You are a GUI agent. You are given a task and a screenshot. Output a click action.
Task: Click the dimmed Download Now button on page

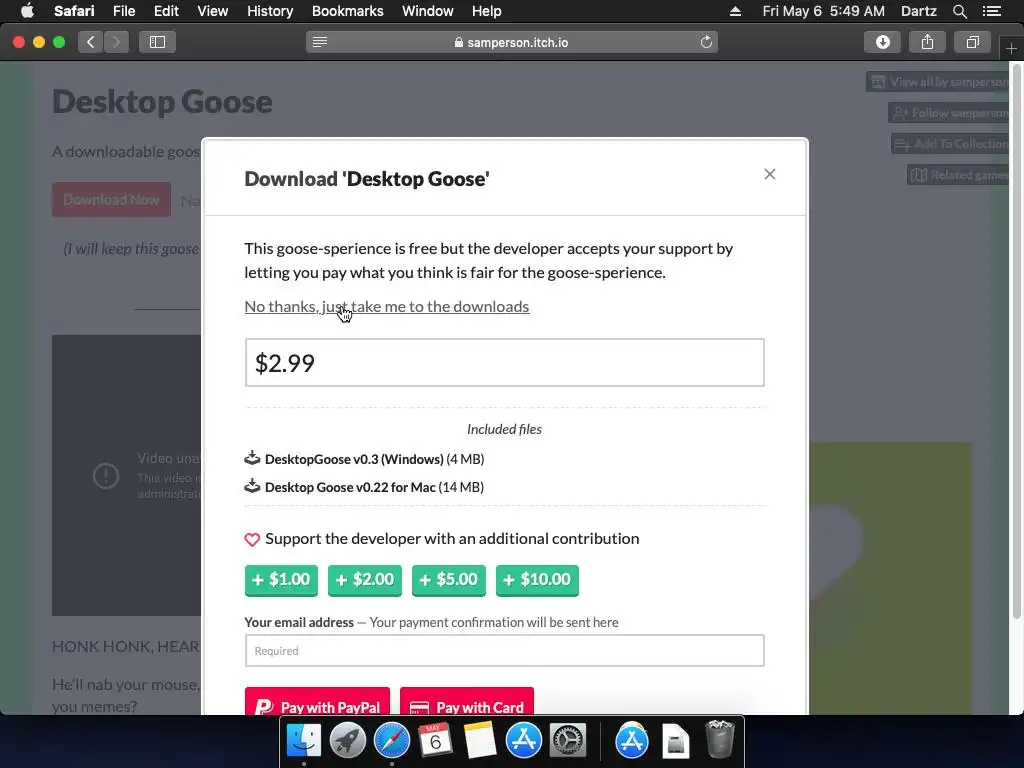click(111, 200)
